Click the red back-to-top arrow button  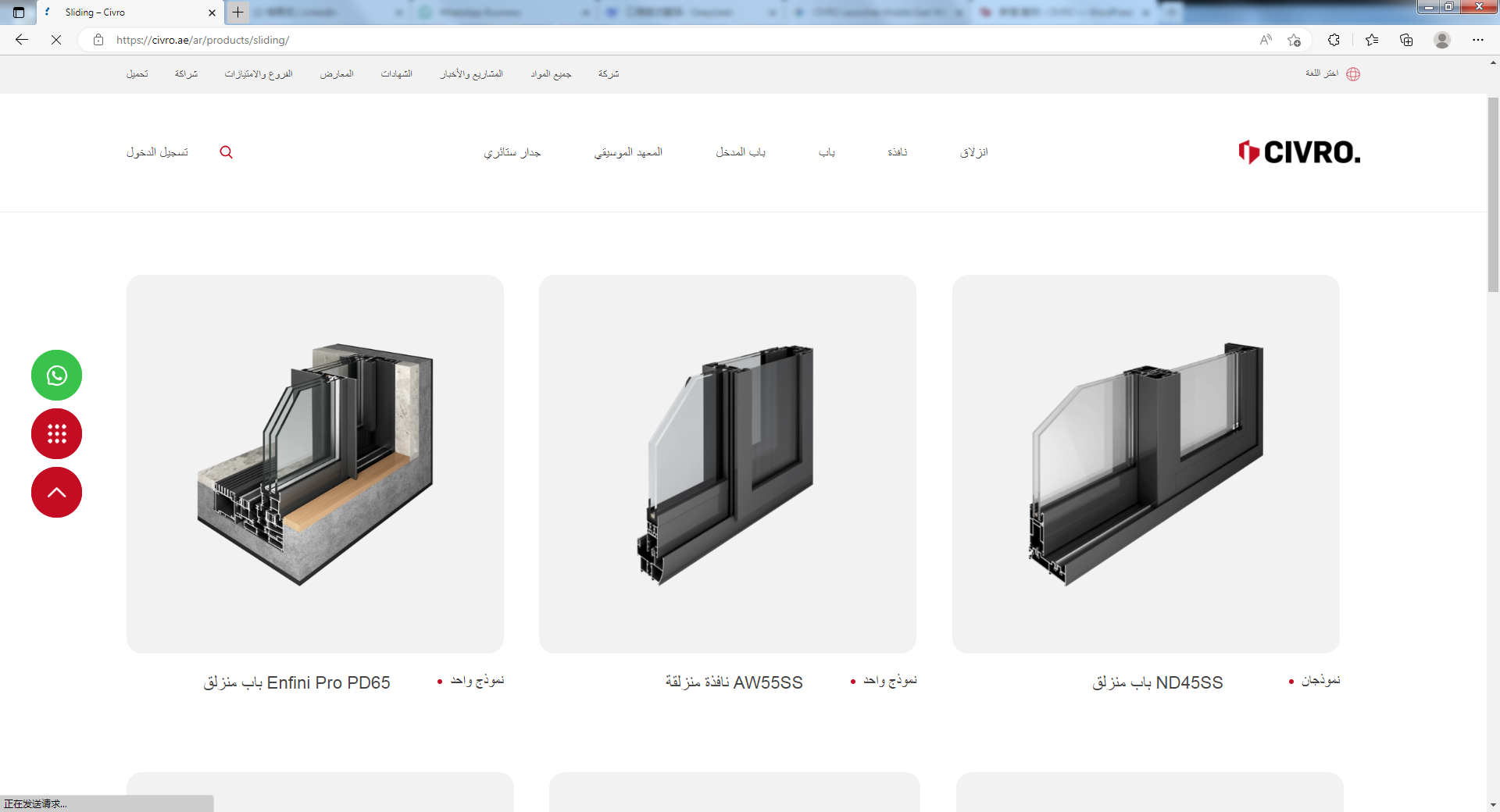point(56,493)
